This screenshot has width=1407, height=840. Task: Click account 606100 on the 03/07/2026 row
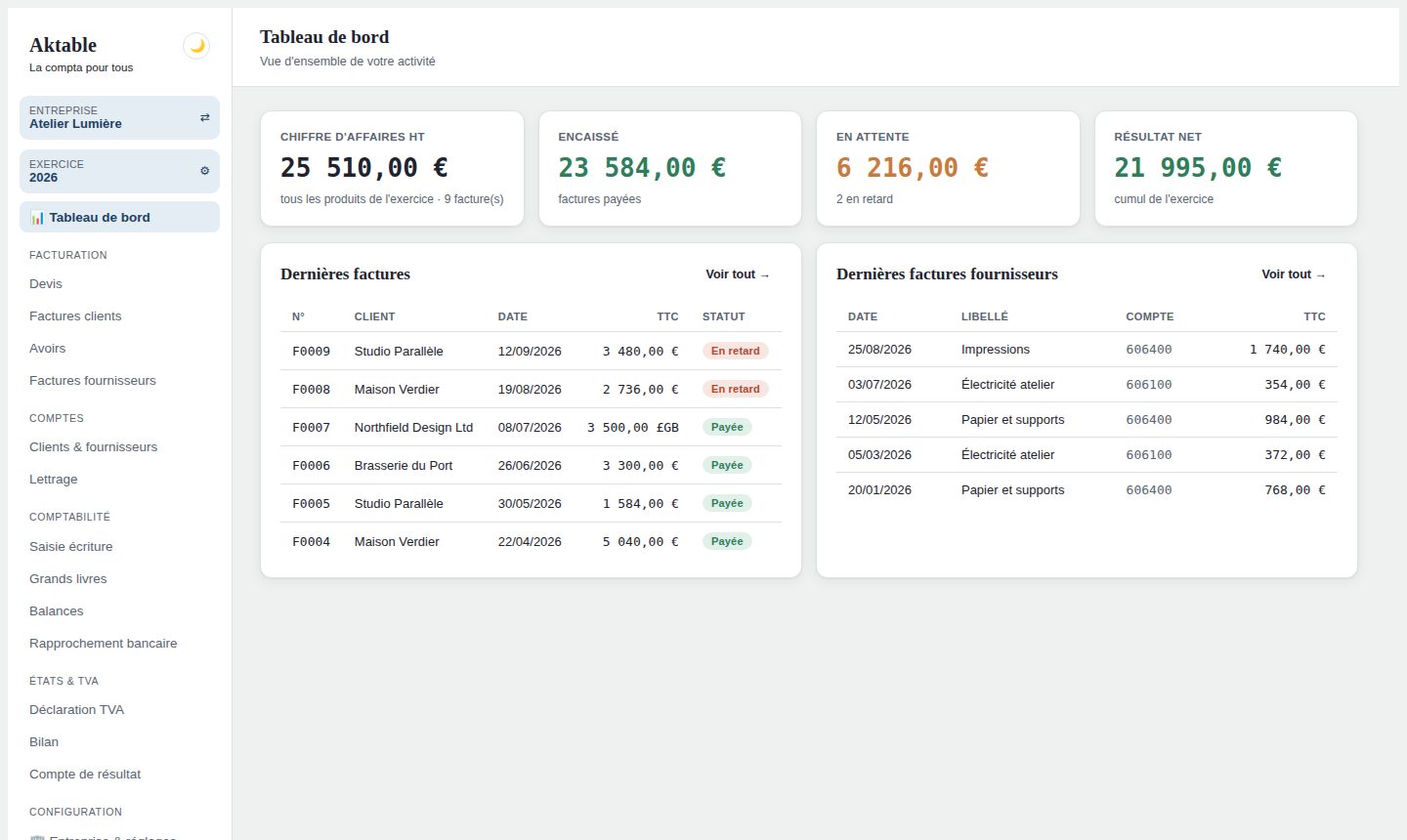tap(1149, 385)
